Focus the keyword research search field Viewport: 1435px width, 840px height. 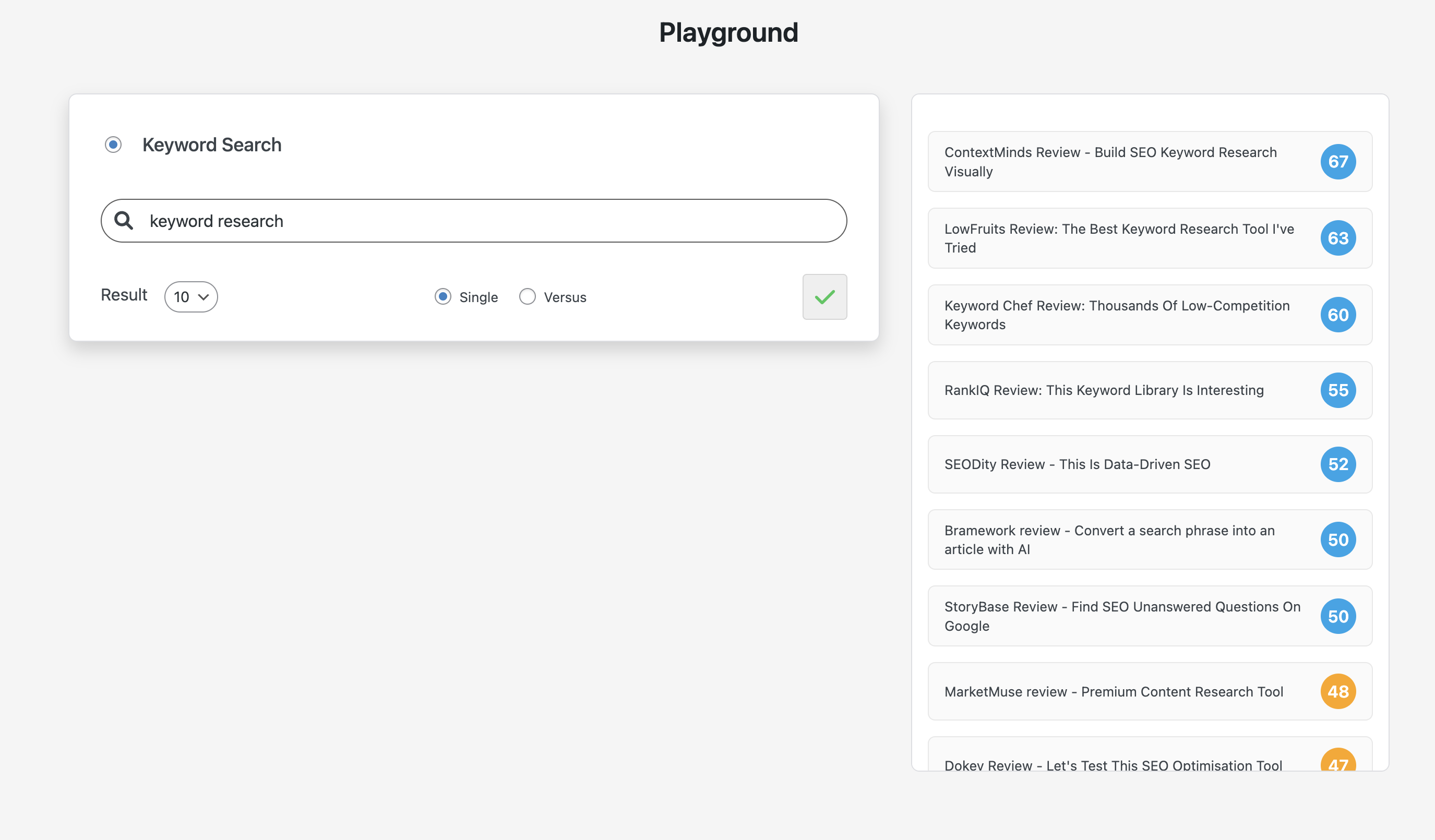click(474, 221)
